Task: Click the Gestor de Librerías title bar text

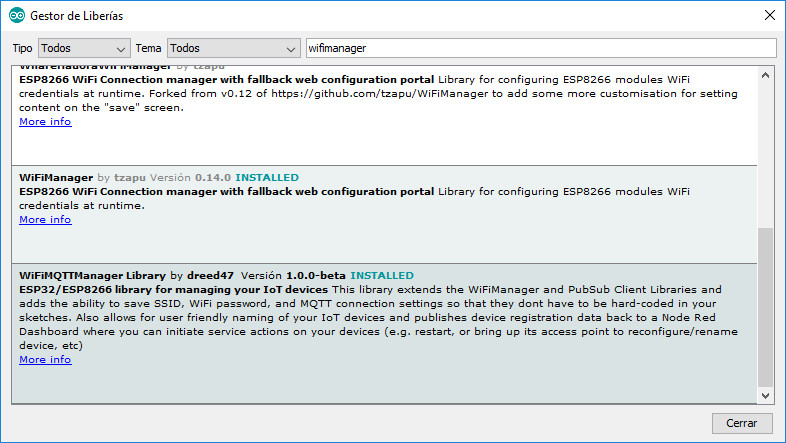Action: coord(75,16)
